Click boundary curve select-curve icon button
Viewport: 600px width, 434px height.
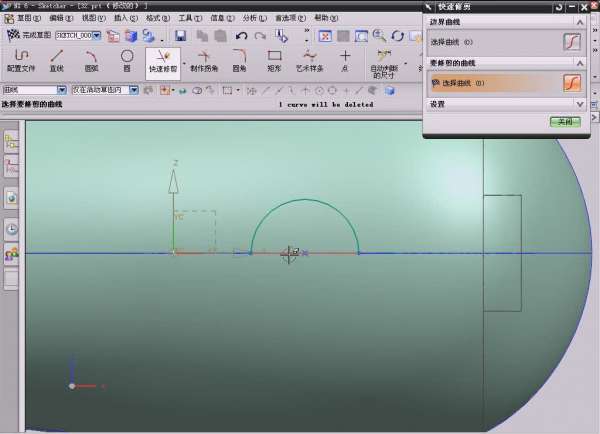coord(572,42)
